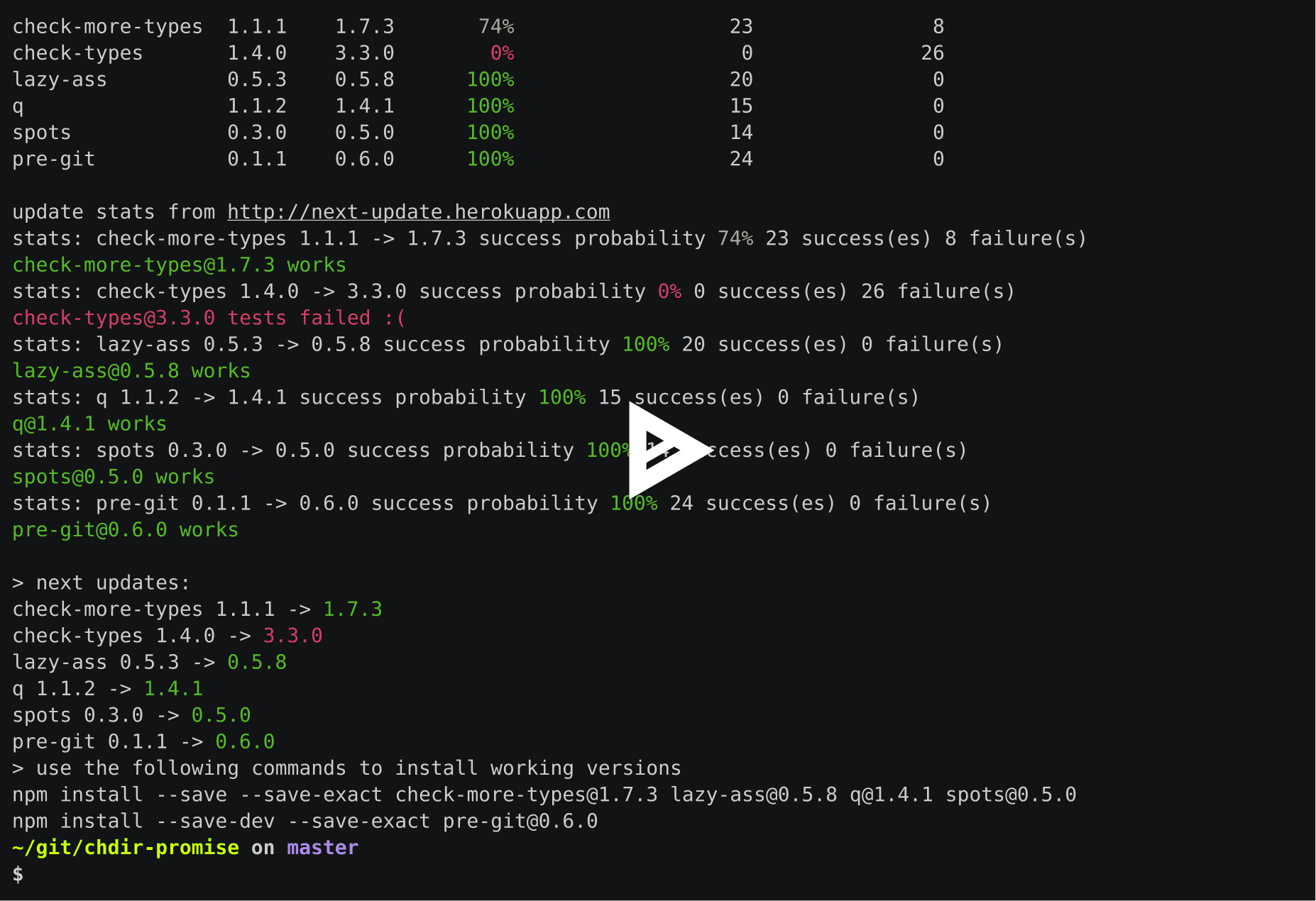Click the 'npm install --save-dev' command line
This screenshot has height=901, width=1316.
305,822
